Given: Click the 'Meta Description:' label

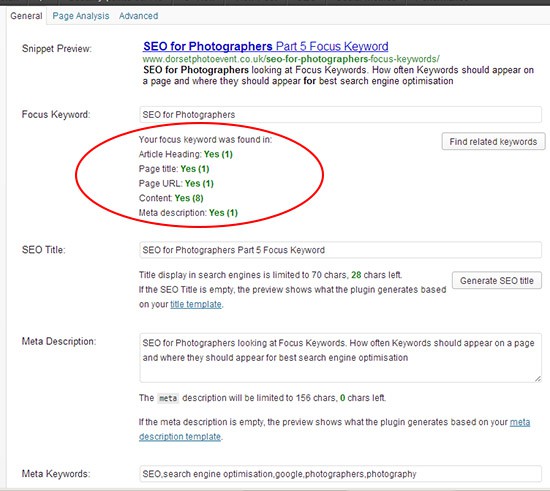Looking at the screenshot, I should pyautogui.click(x=59, y=341).
